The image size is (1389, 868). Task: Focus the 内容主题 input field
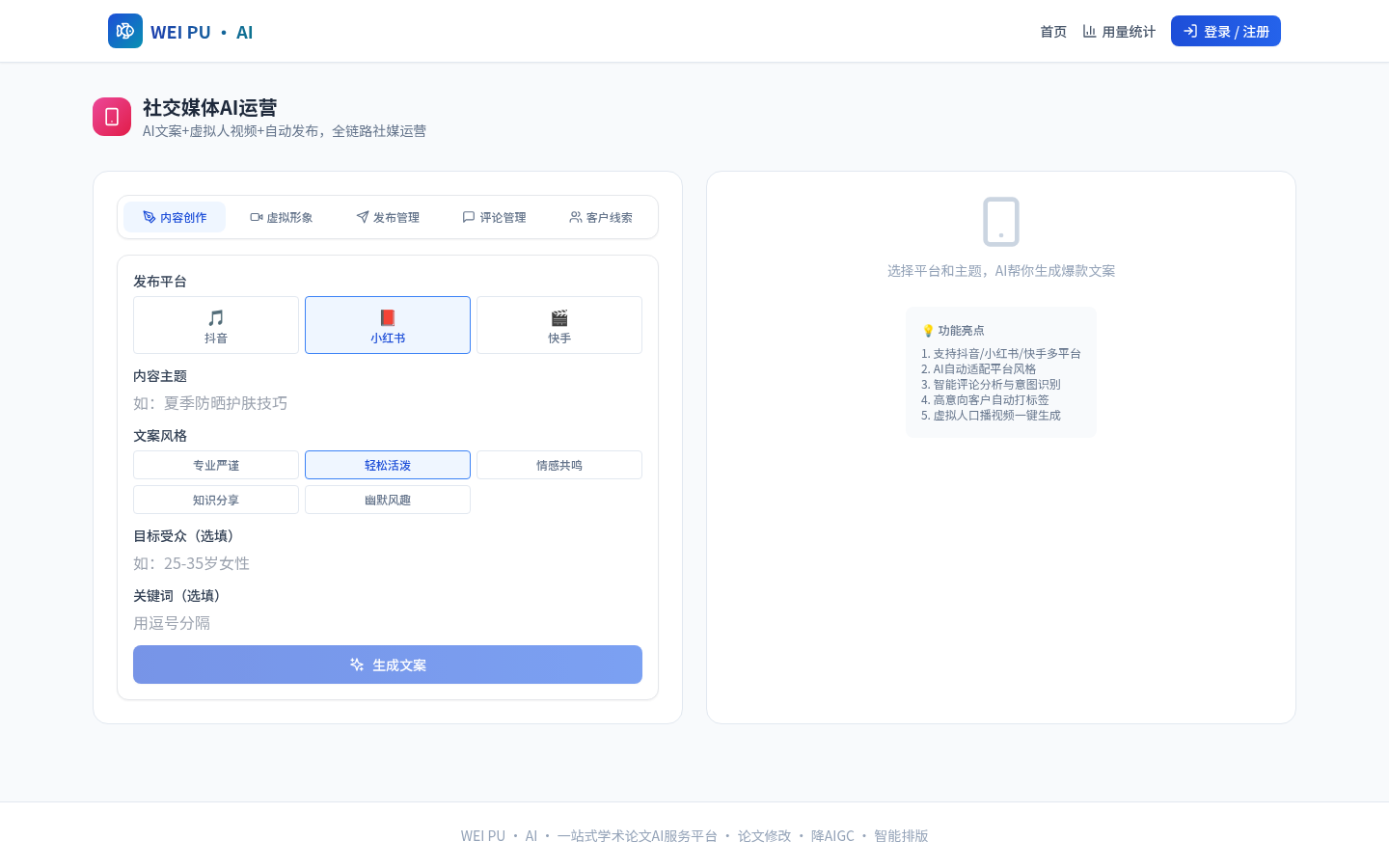[x=388, y=403]
